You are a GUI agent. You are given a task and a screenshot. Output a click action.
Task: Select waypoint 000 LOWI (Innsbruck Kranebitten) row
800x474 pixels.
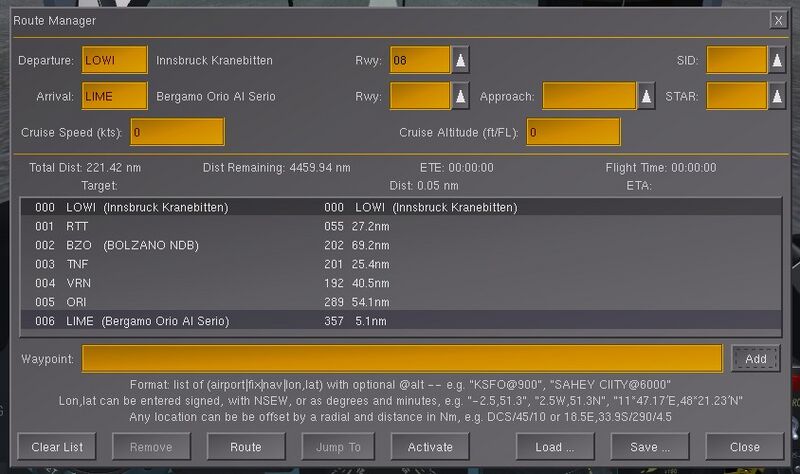point(401,207)
